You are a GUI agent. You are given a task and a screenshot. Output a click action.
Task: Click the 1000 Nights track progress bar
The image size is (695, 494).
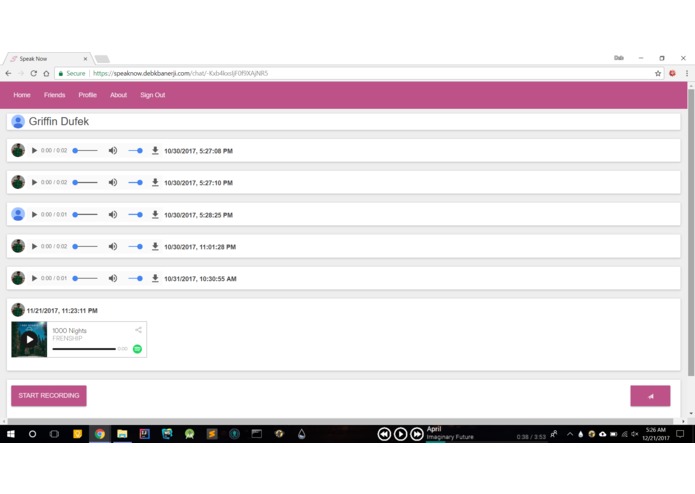tap(84, 349)
